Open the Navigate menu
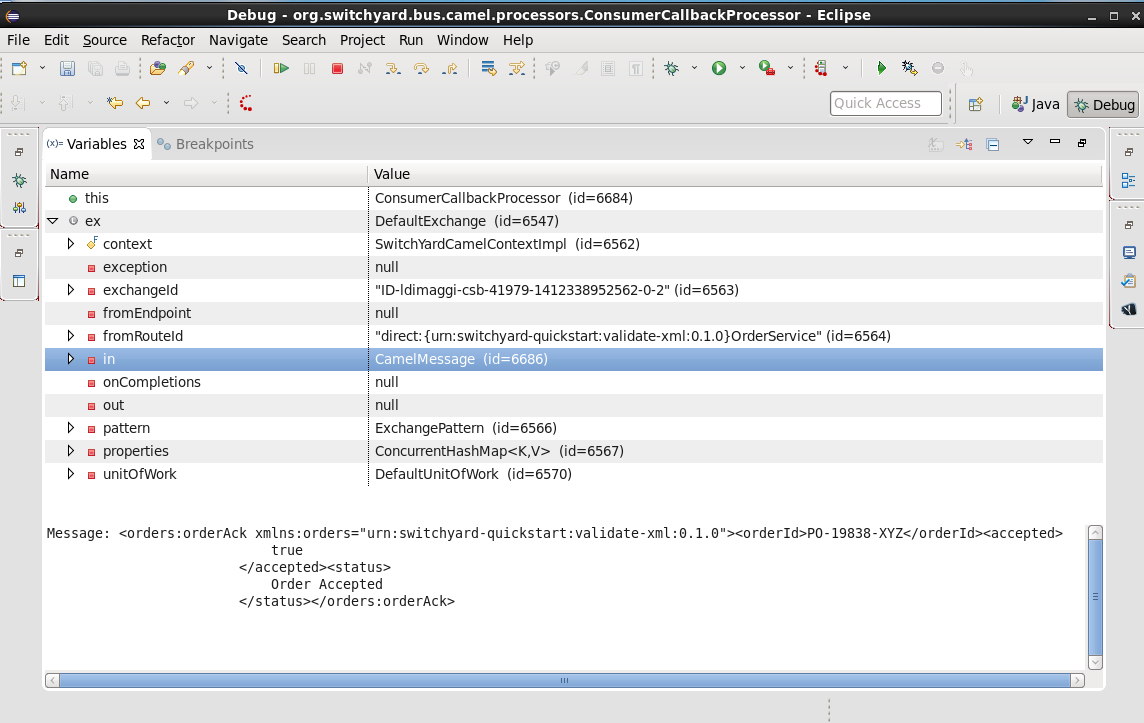Viewport: 1144px width, 723px height. (238, 40)
